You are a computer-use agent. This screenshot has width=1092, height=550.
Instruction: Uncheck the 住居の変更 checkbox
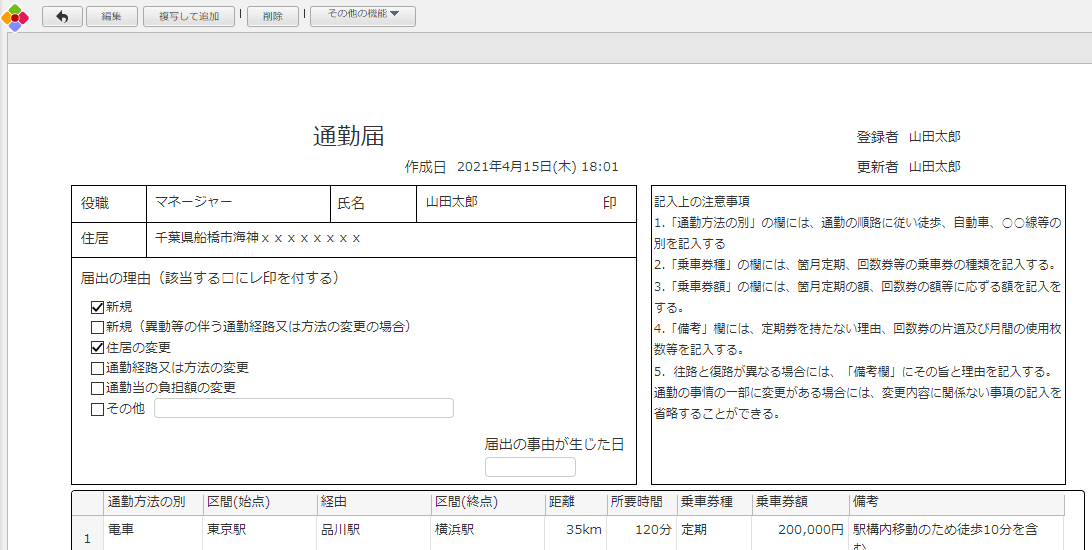tap(97, 348)
